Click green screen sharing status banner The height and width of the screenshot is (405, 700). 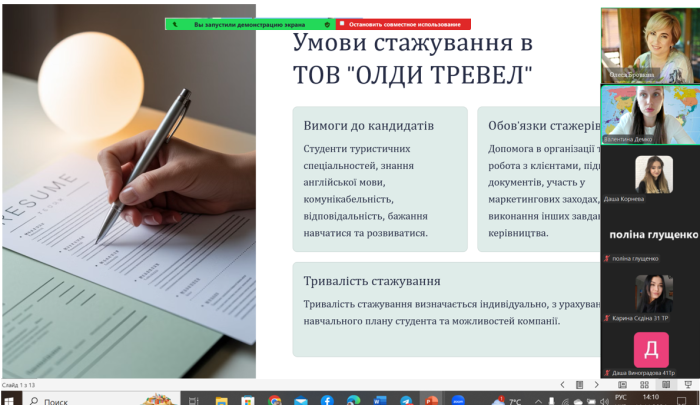coord(250,25)
